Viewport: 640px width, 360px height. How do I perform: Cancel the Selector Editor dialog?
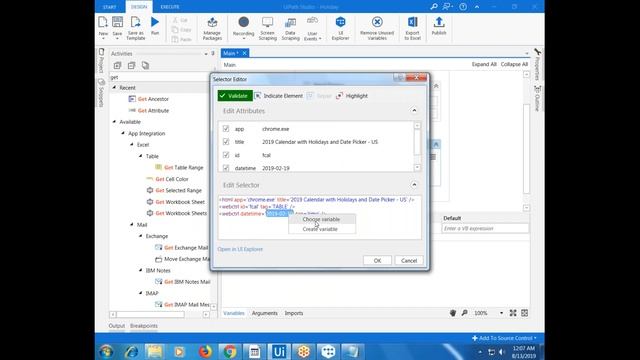[x=409, y=260]
